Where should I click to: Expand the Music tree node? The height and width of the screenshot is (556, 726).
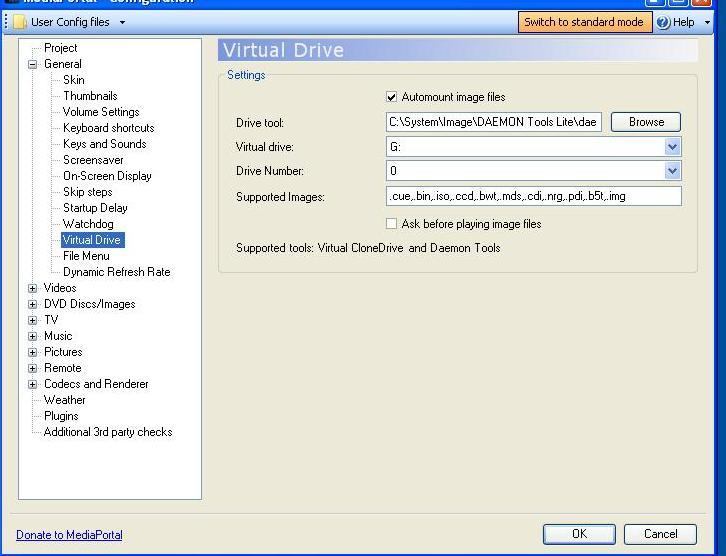tap(32, 337)
